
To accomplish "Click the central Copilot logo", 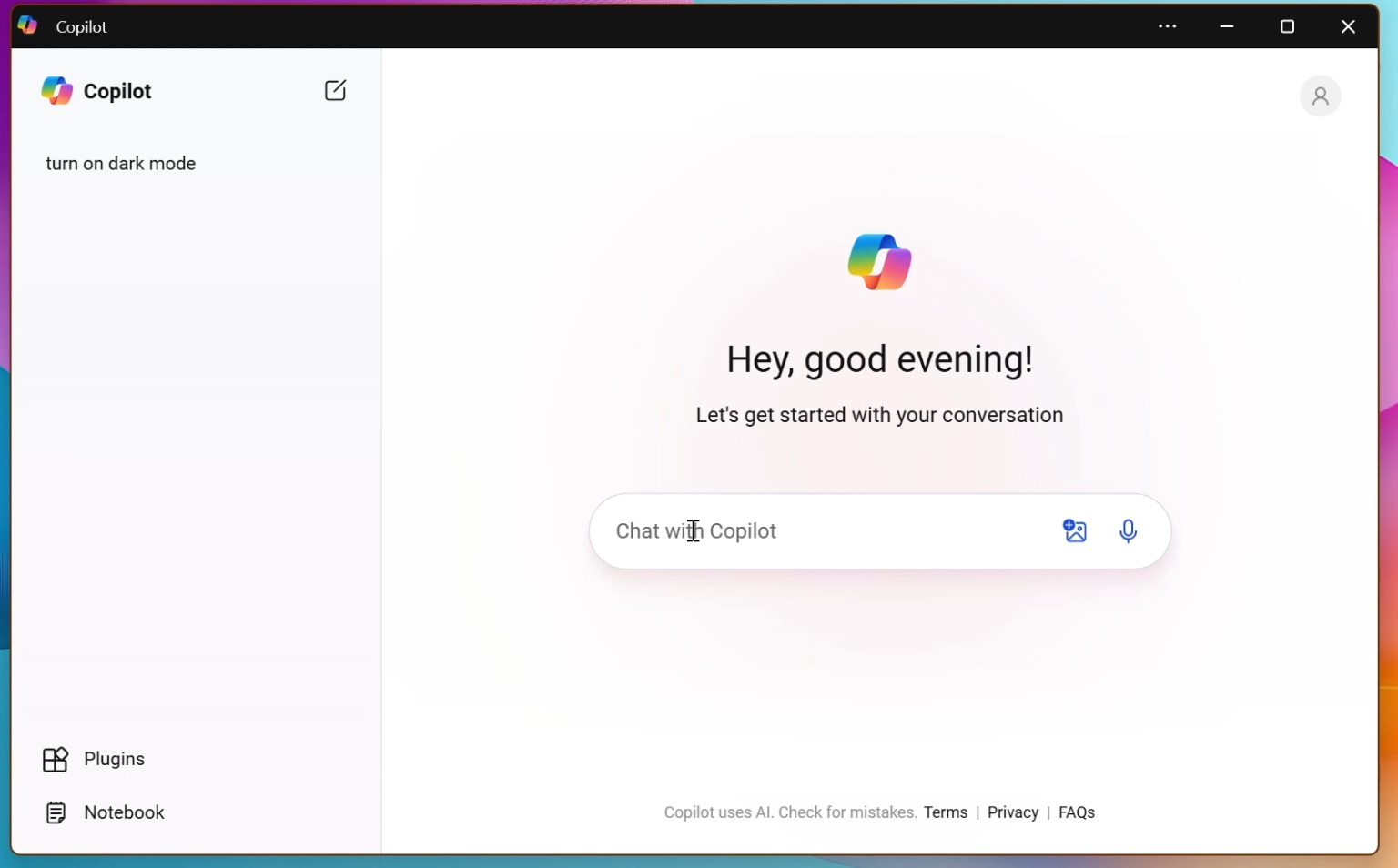I will tap(879, 262).
